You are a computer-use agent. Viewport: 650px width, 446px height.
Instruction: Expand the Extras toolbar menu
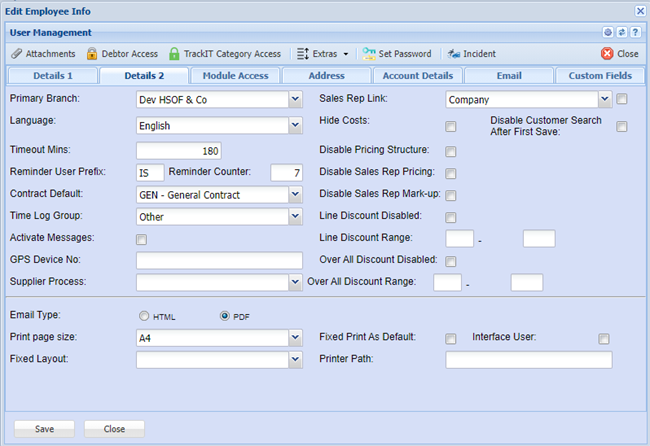pyautogui.click(x=322, y=54)
